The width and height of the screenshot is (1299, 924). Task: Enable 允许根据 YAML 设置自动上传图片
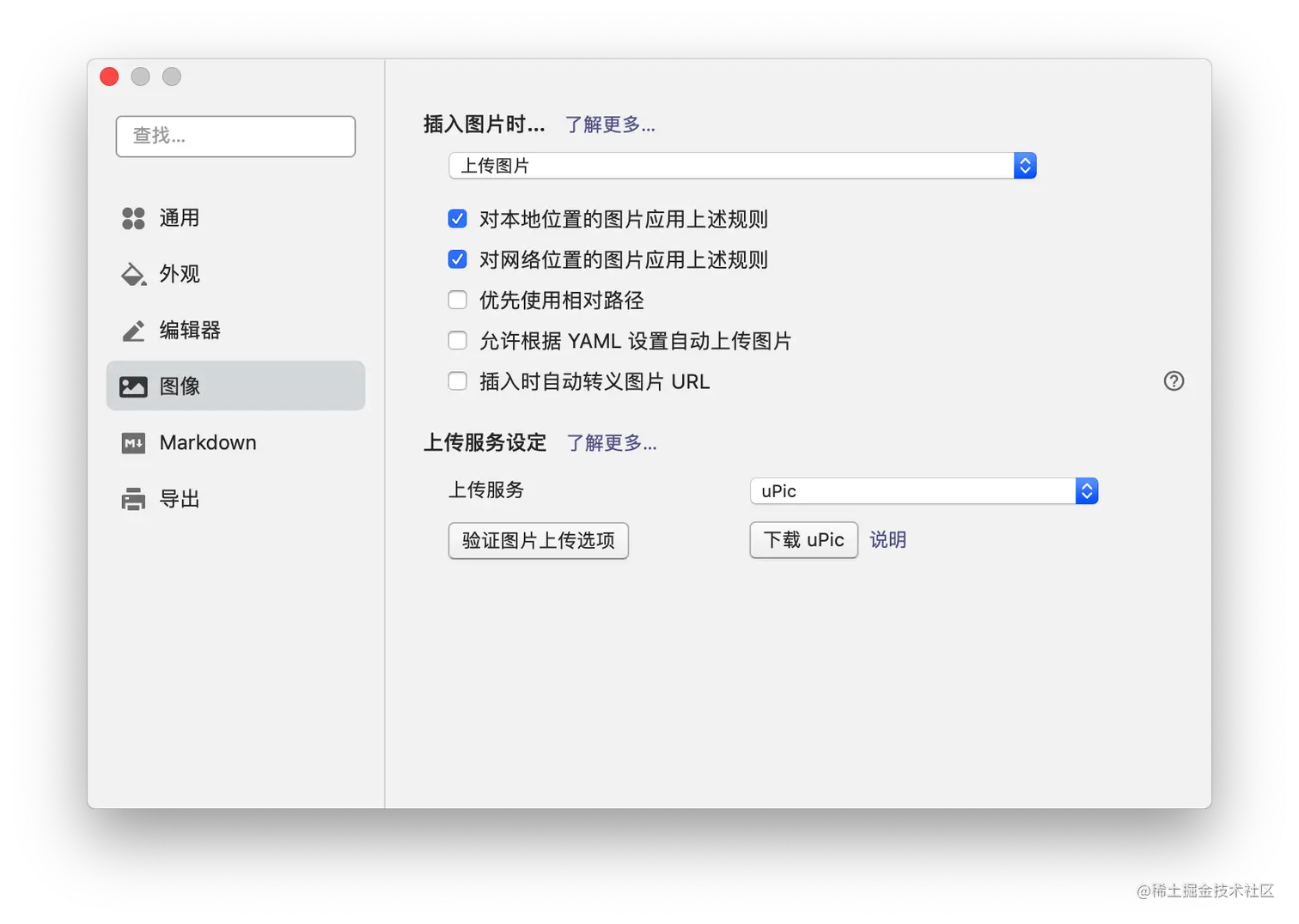[x=458, y=341]
